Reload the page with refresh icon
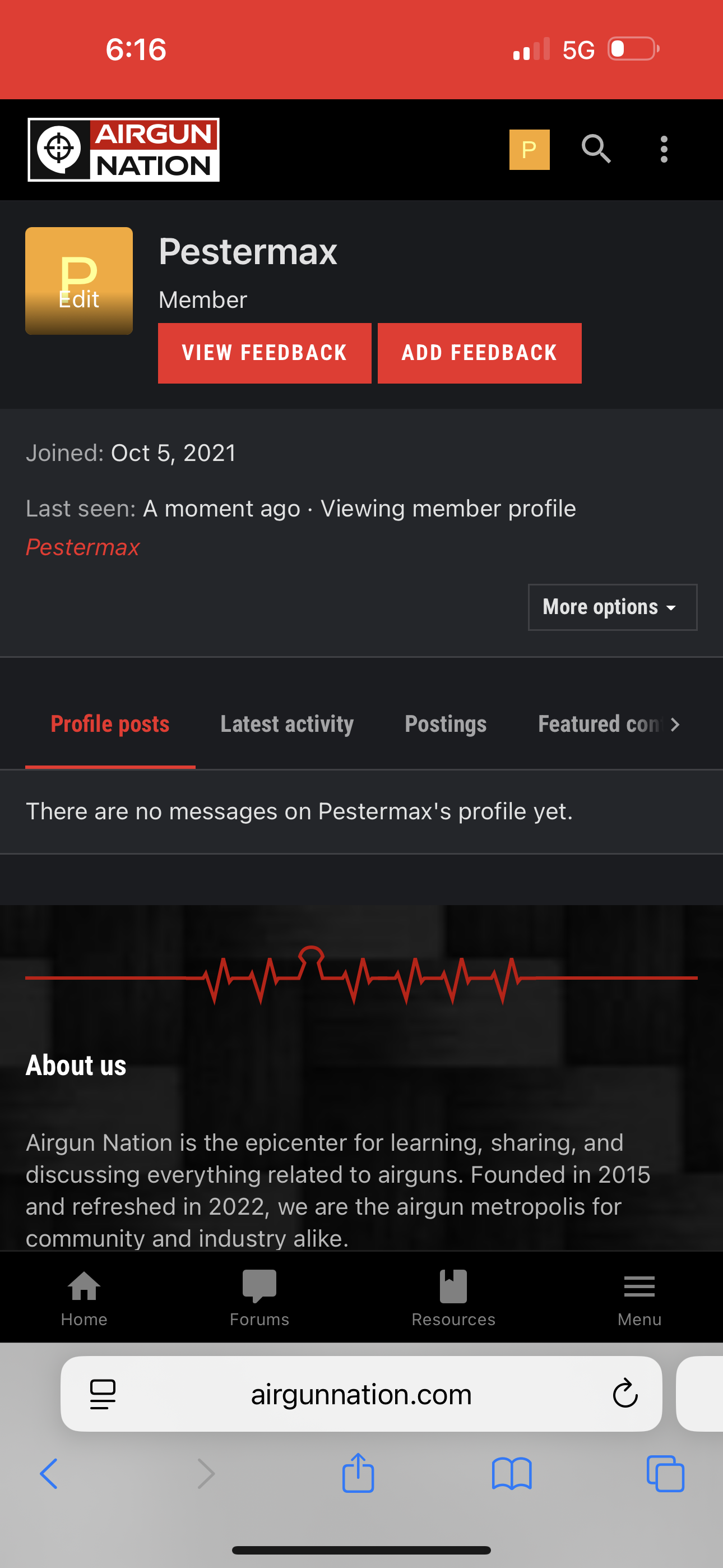The image size is (723, 1568). coord(624,1393)
